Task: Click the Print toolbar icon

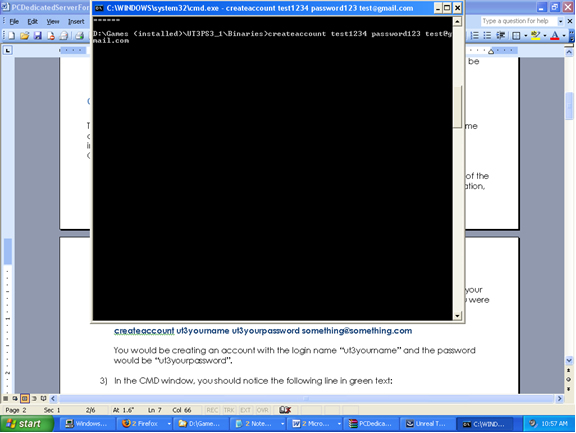Action: [x=79, y=35]
